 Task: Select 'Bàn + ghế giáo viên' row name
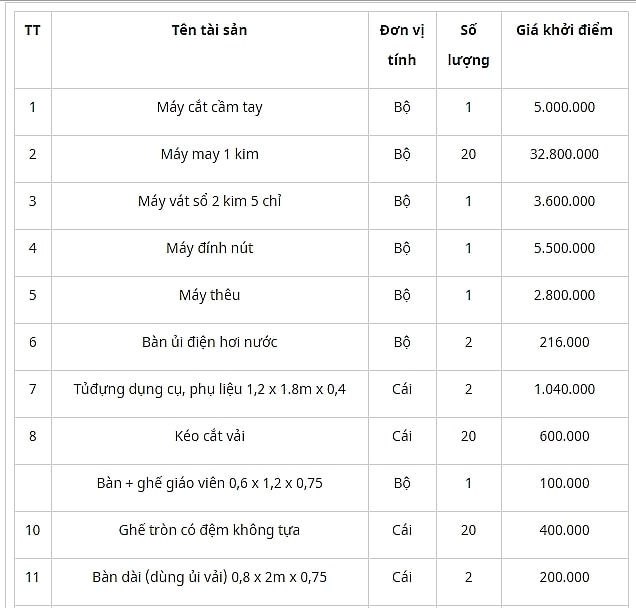tap(210, 483)
